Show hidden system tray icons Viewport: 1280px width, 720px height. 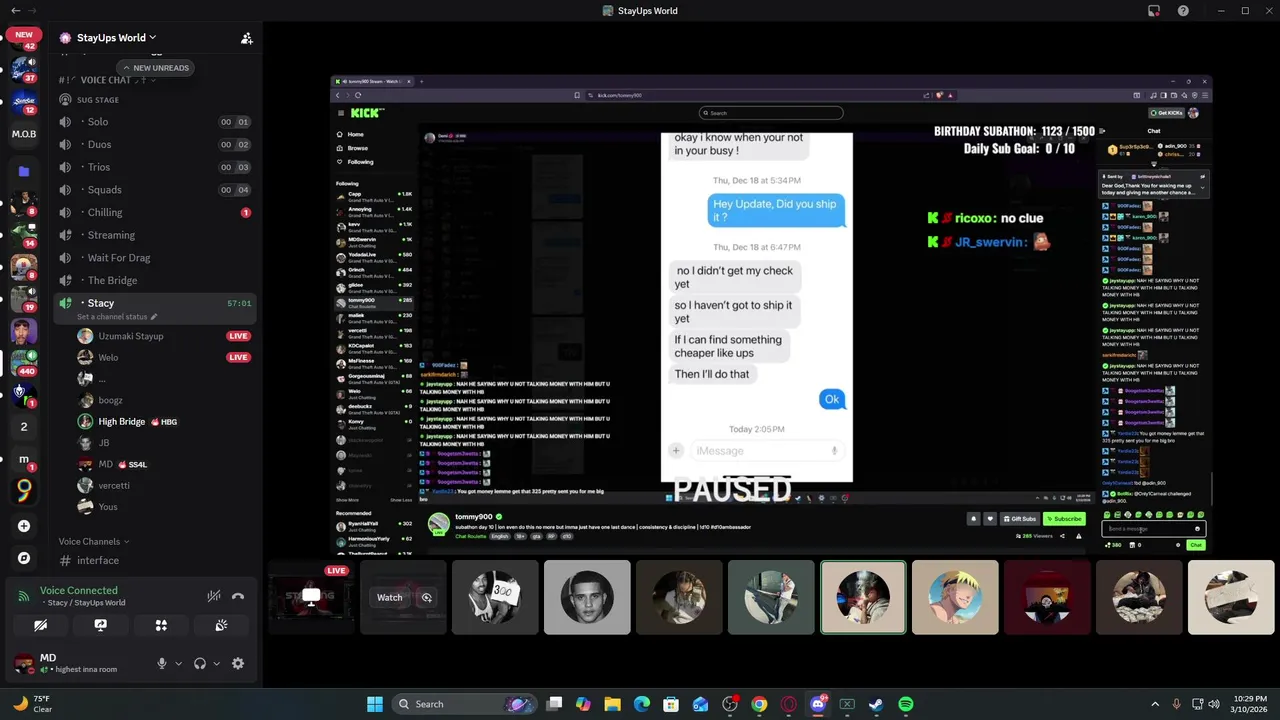(1155, 704)
